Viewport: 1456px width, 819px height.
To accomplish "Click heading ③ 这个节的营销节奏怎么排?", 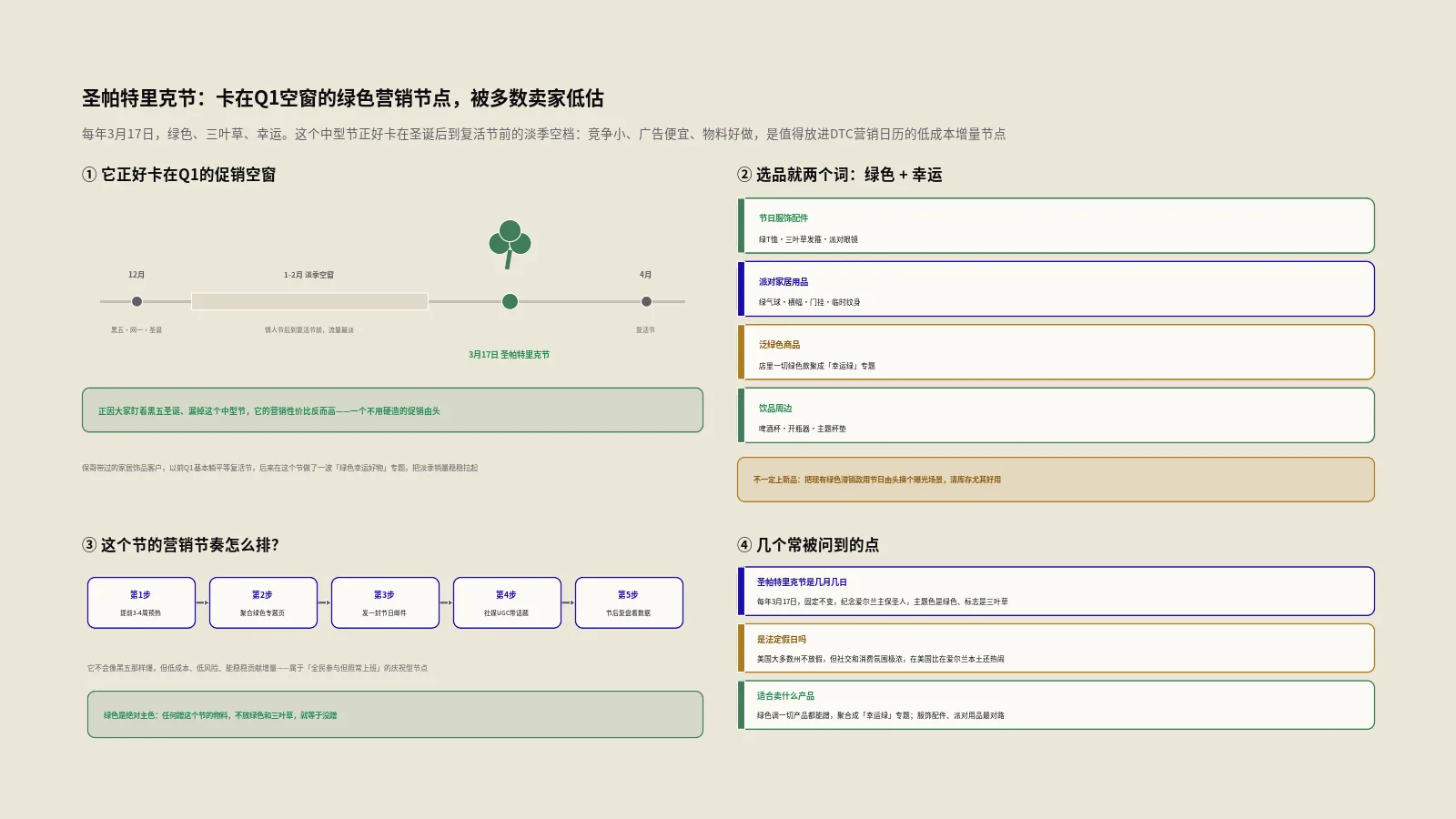I will coord(180,545).
